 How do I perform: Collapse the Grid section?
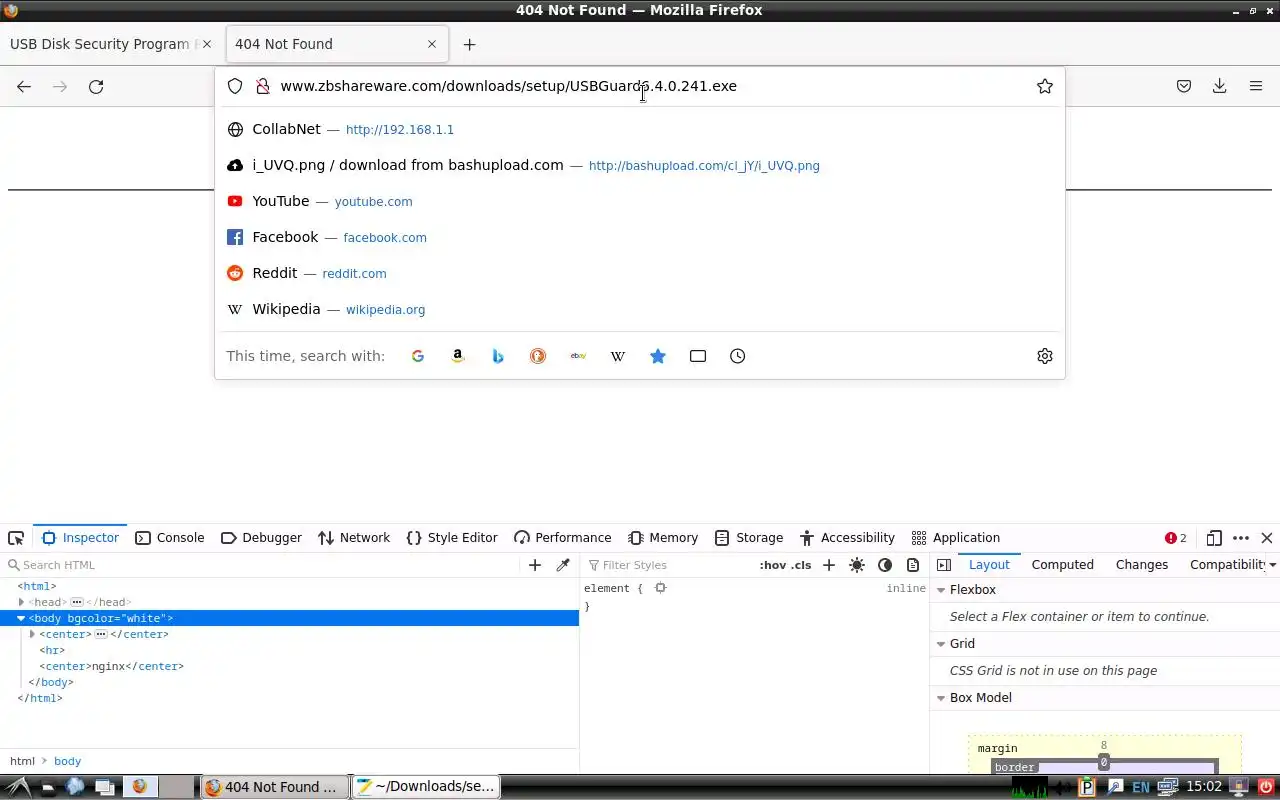[941, 644]
